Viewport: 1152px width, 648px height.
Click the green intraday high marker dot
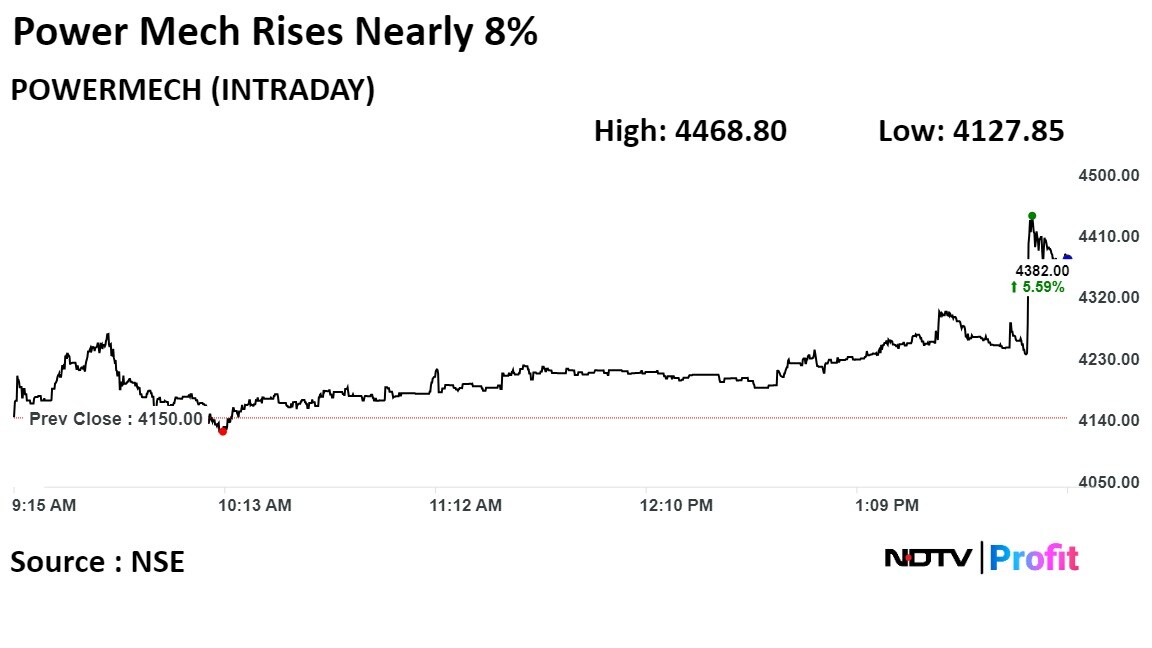tap(1032, 216)
